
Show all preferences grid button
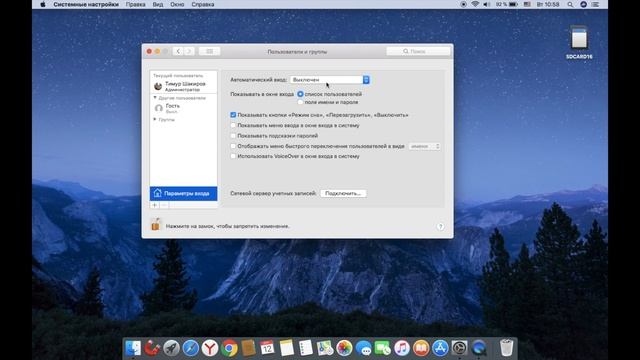pyautogui.click(x=209, y=51)
